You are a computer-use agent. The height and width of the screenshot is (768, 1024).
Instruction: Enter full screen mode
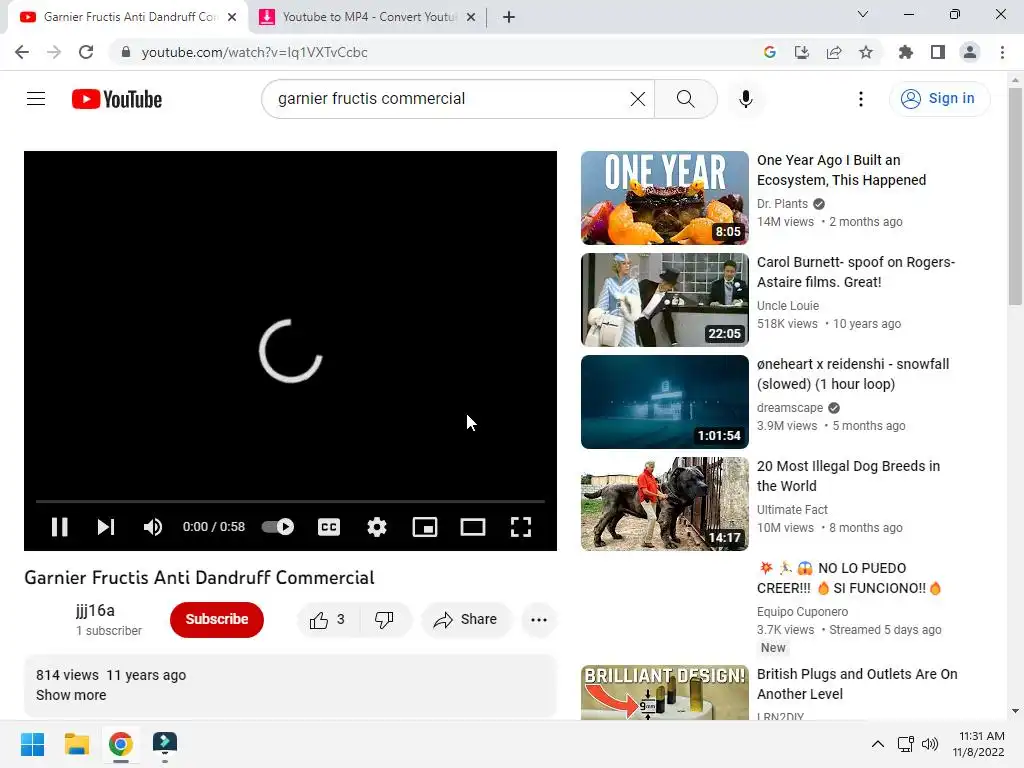pyautogui.click(x=520, y=527)
